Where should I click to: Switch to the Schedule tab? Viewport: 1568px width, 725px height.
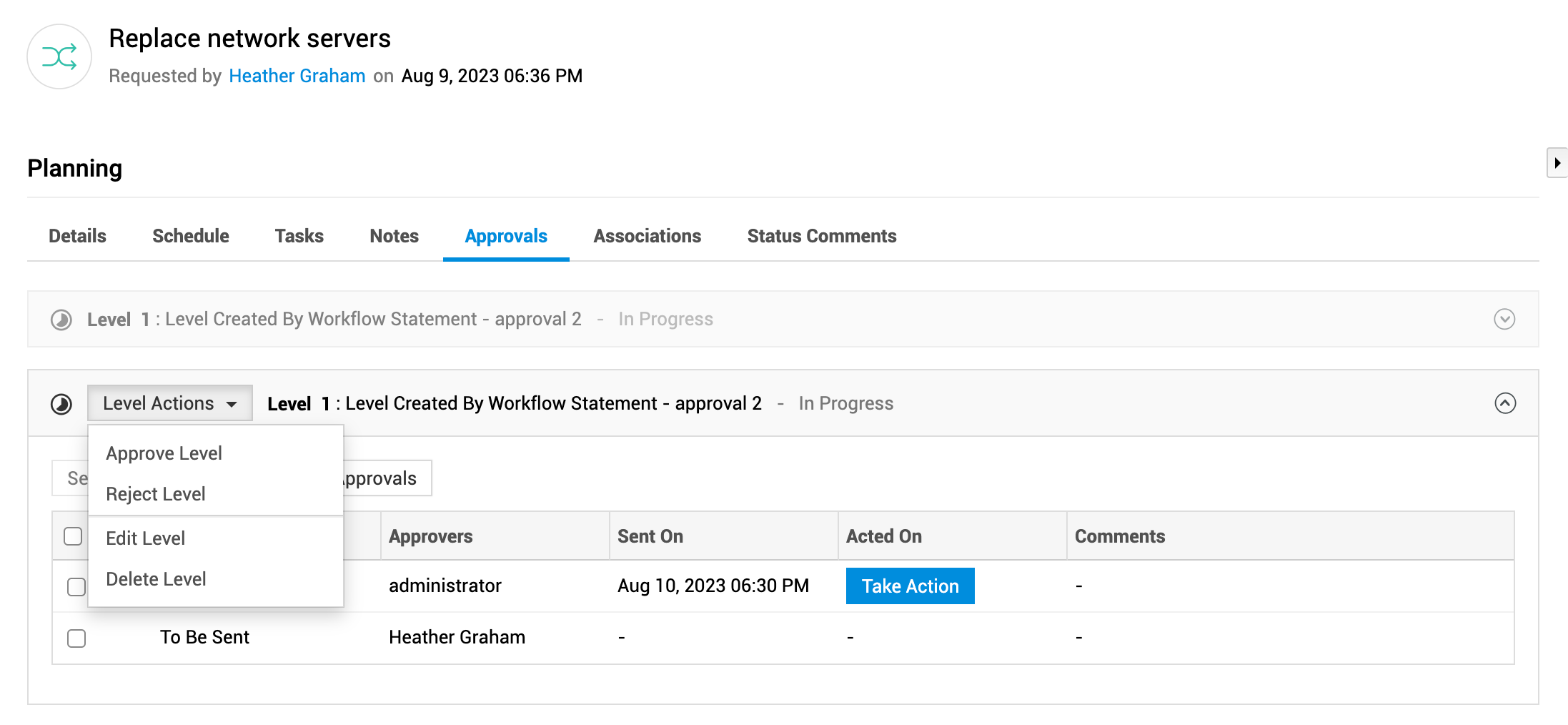point(191,236)
